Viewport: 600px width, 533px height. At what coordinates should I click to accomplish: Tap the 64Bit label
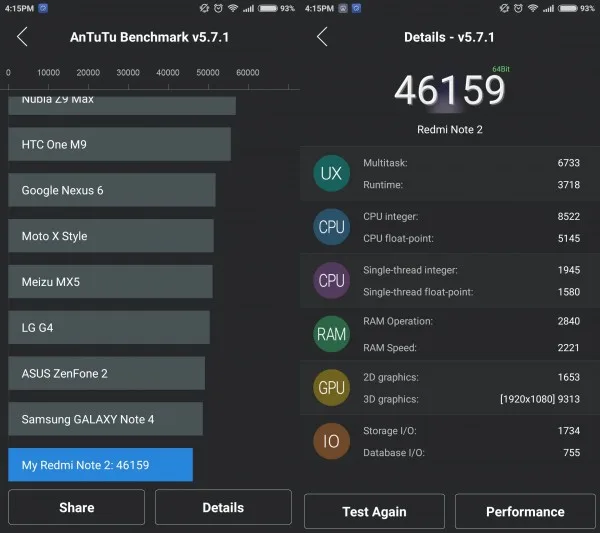[x=501, y=69]
